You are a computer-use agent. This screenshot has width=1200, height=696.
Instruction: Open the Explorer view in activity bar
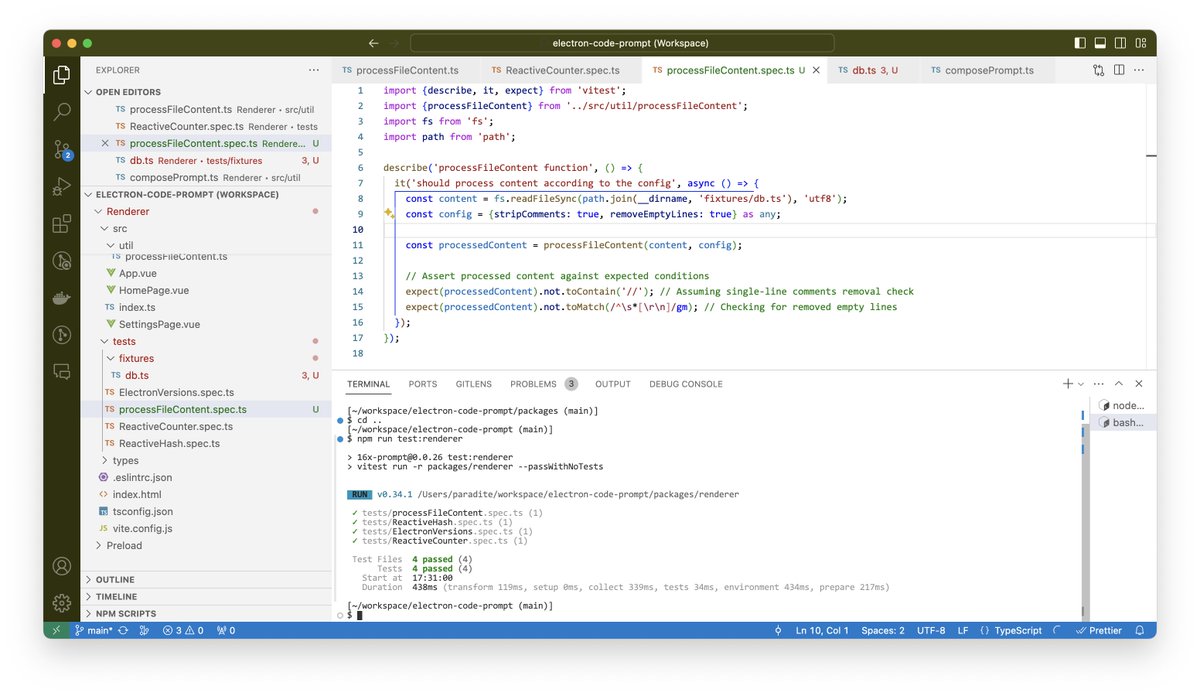point(62,75)
